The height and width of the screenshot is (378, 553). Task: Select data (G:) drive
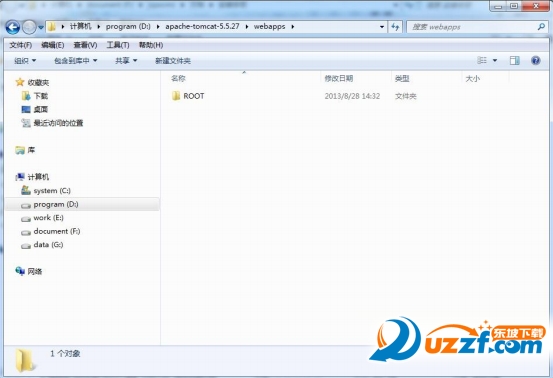[x=48, y=245]
